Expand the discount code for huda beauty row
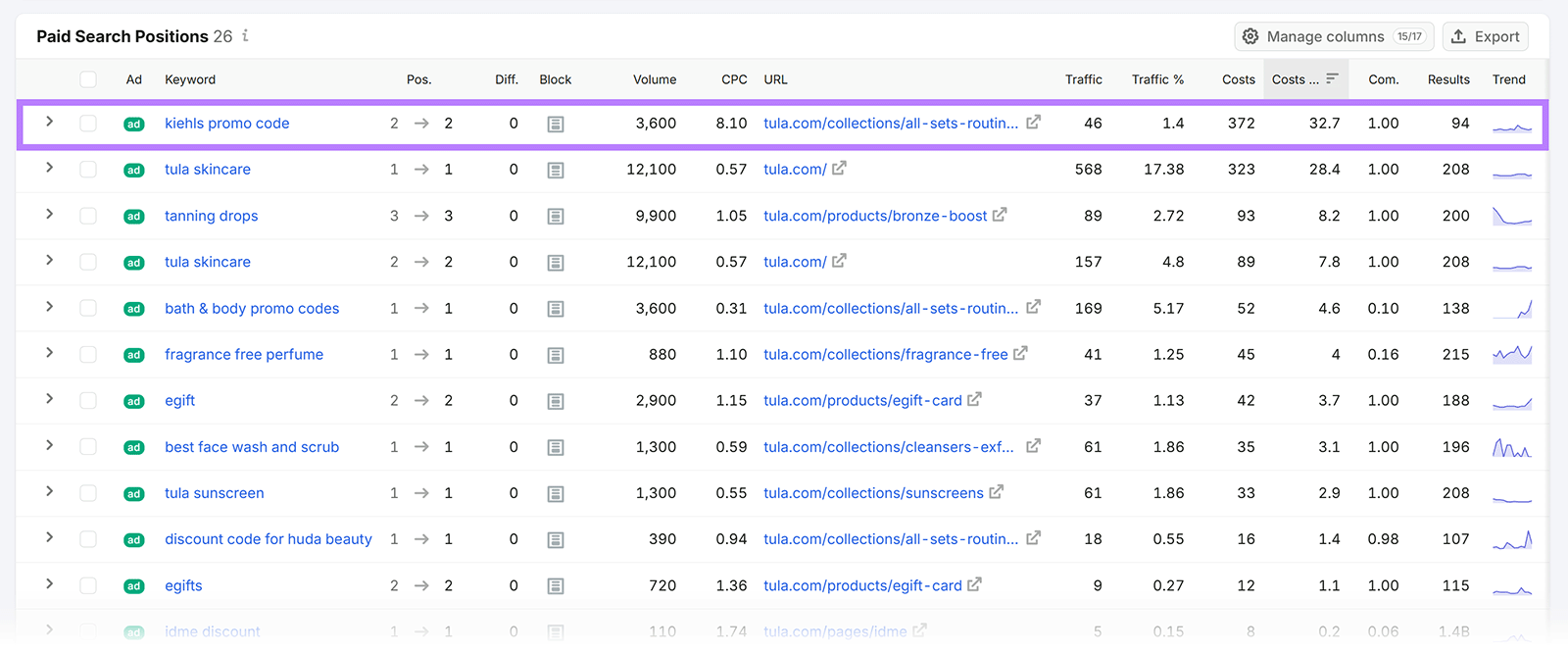The height and width of the screenshot is (652, 1568). coord(49,536)
